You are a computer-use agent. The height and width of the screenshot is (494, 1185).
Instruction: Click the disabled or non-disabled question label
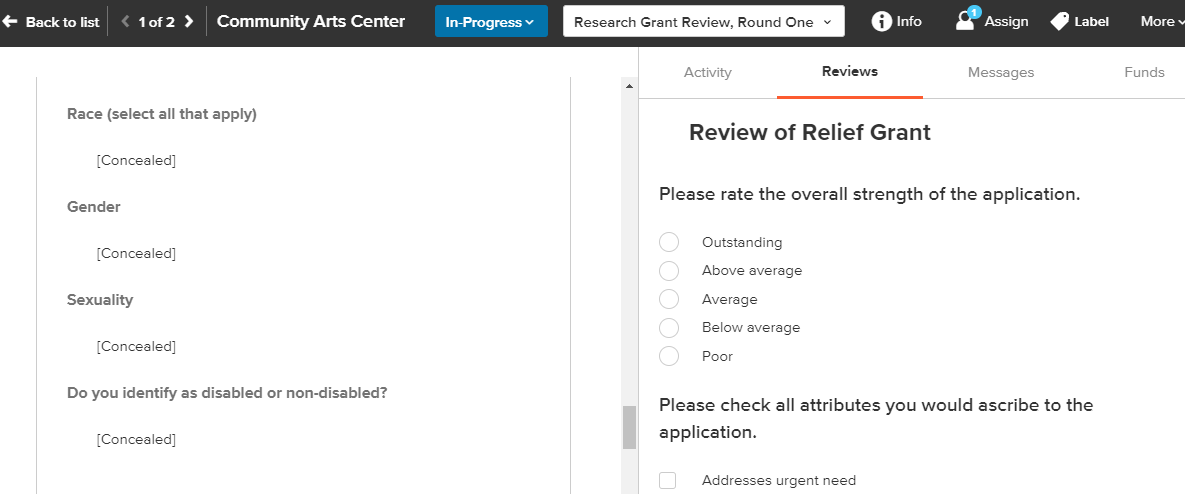point(227,393)
